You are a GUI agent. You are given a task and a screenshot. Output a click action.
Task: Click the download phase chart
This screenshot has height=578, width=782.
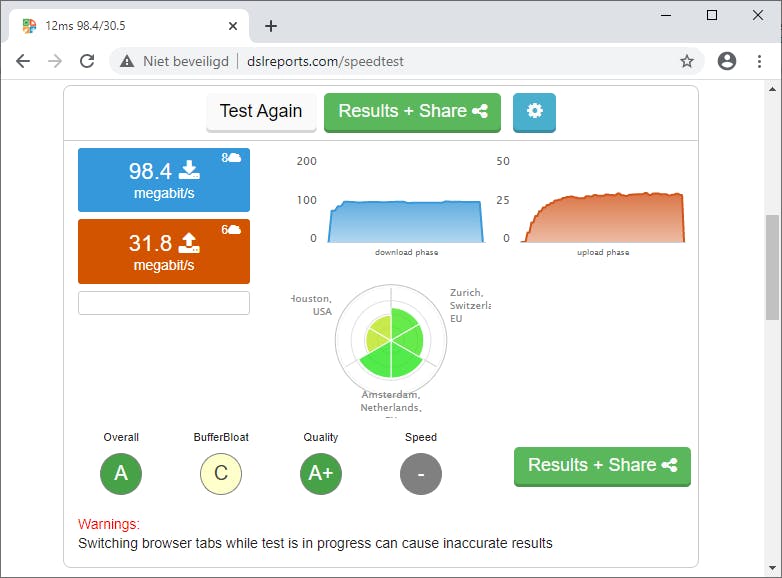(405, 221)
